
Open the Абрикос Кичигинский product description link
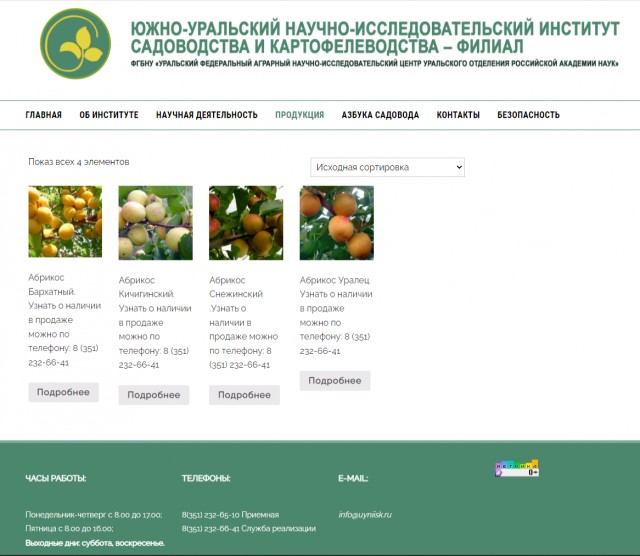tap(155, 322)
